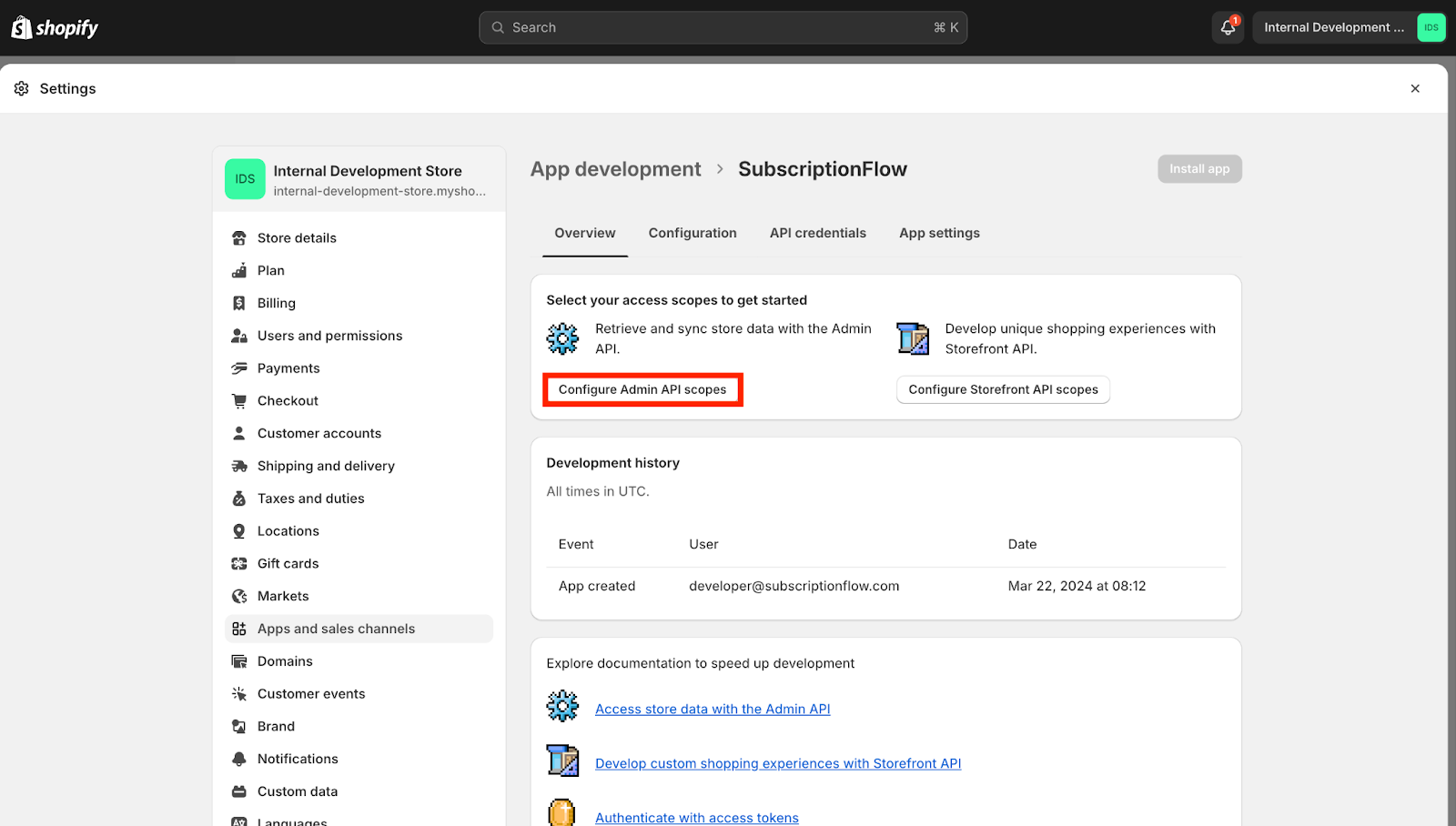This screenshot has width=1456, height=826.
Task: Click Configure Storefront API scopes button
Action: [x=1003, y=389]
